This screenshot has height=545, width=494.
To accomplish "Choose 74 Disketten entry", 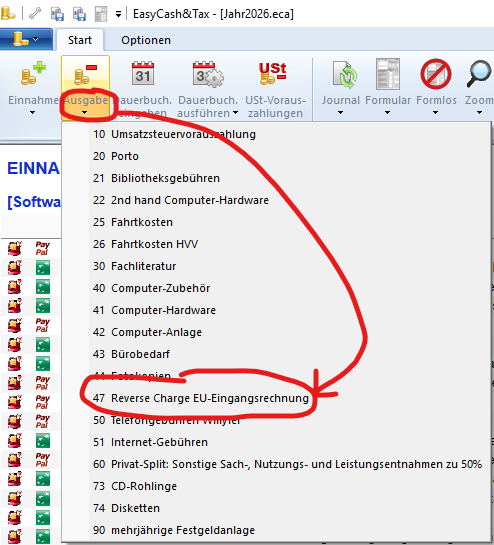I will point(276,508).
